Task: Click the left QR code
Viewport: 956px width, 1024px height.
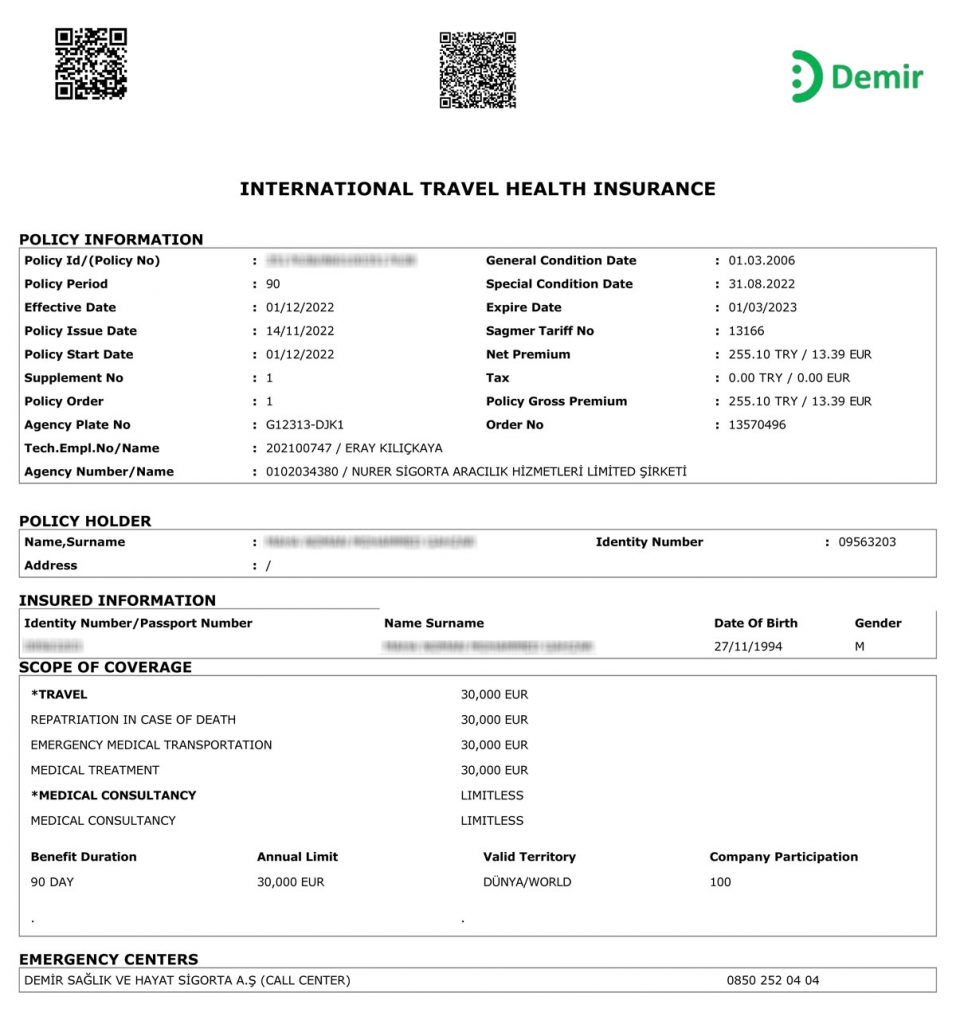Action: (91, 63)
